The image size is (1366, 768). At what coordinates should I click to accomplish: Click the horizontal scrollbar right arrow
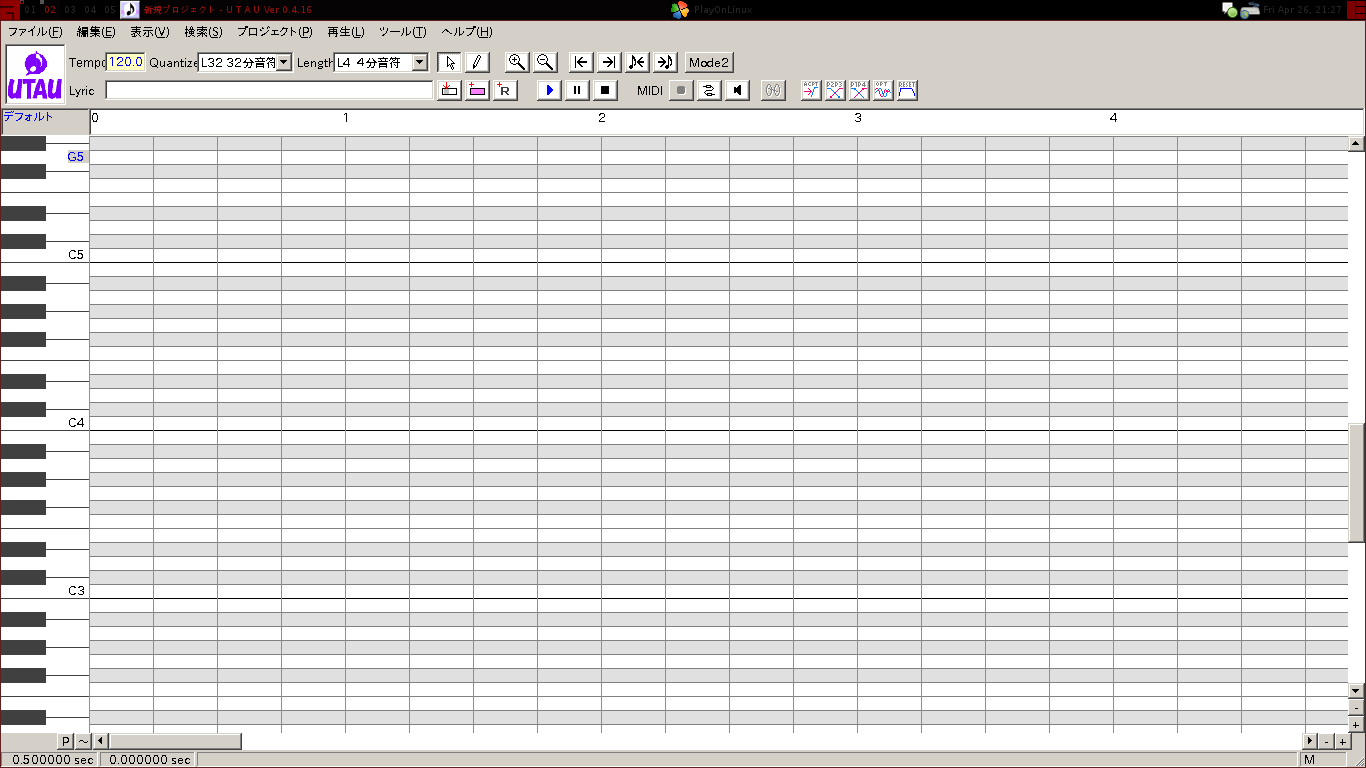[1310, 741]
